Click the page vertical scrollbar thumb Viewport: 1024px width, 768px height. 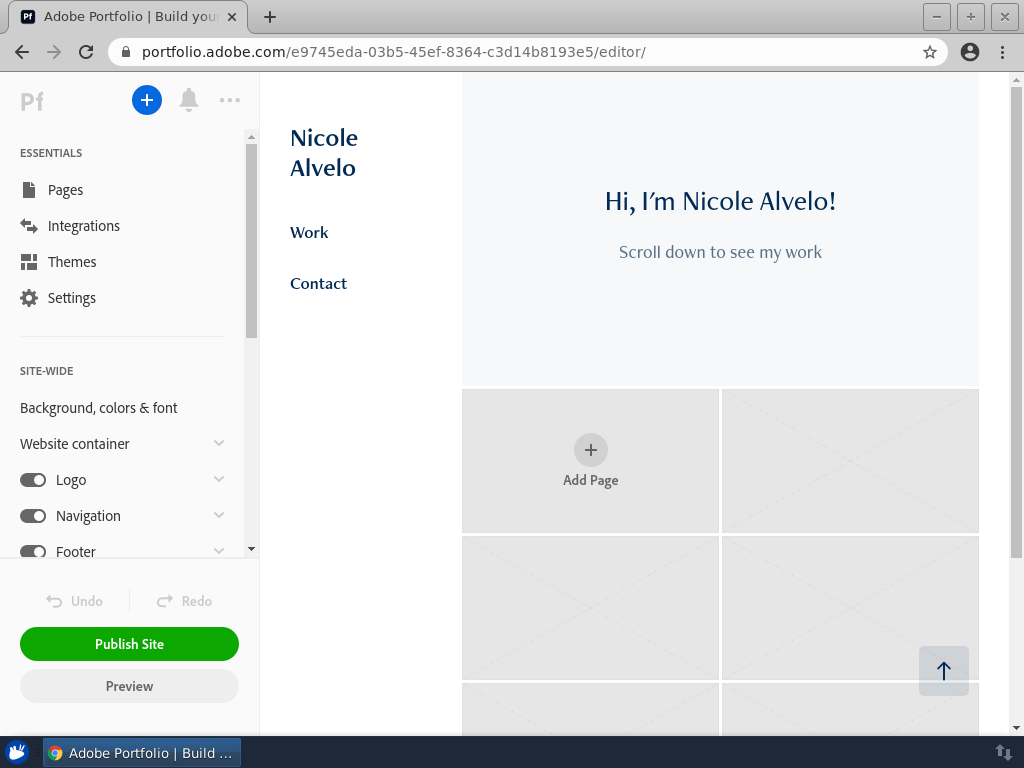[x=1016, y=322]
